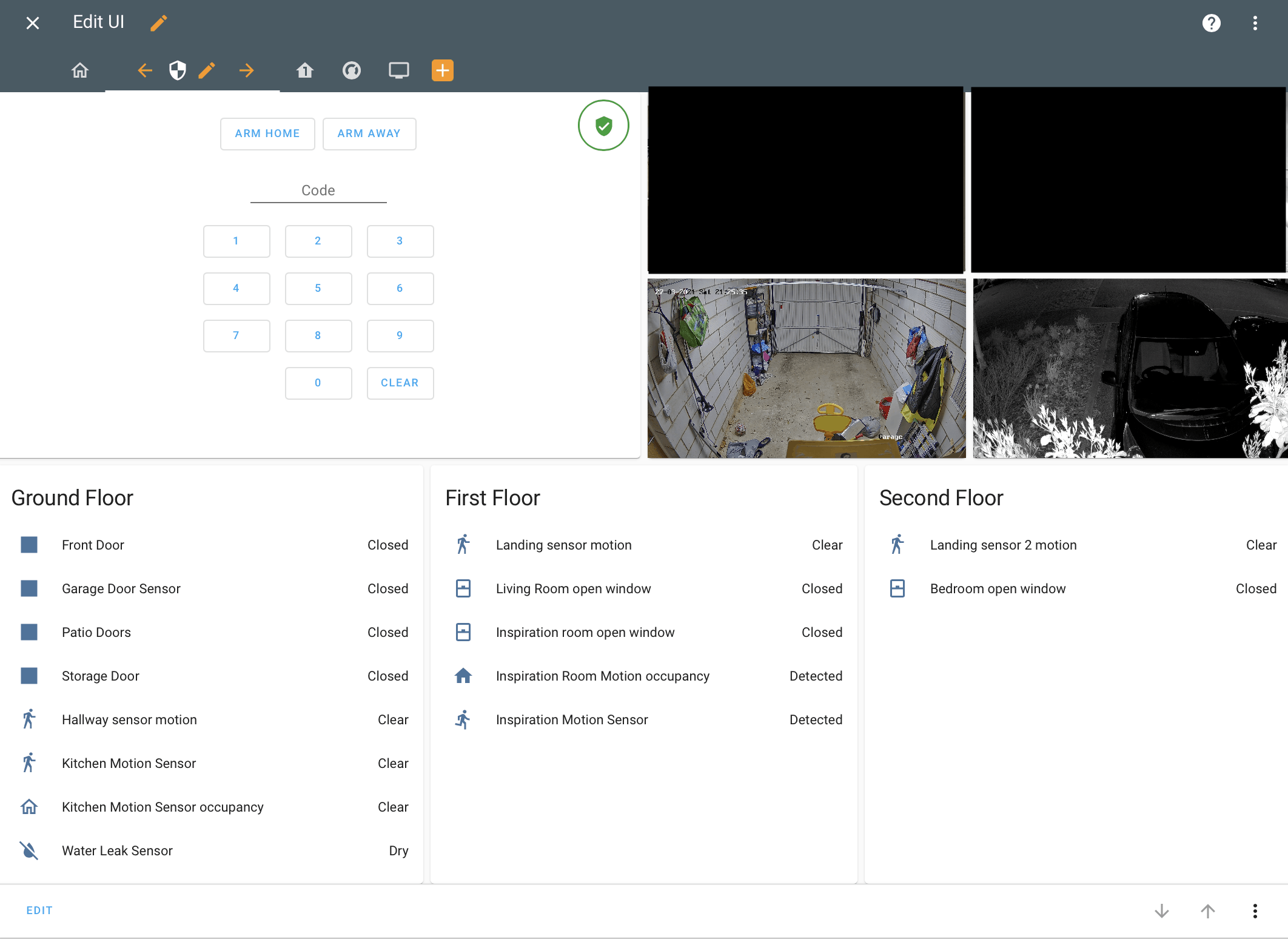The width and height of the screenshot is (1288, 939).
Task: Tap keypad digit 8
Action: (318, 335)
